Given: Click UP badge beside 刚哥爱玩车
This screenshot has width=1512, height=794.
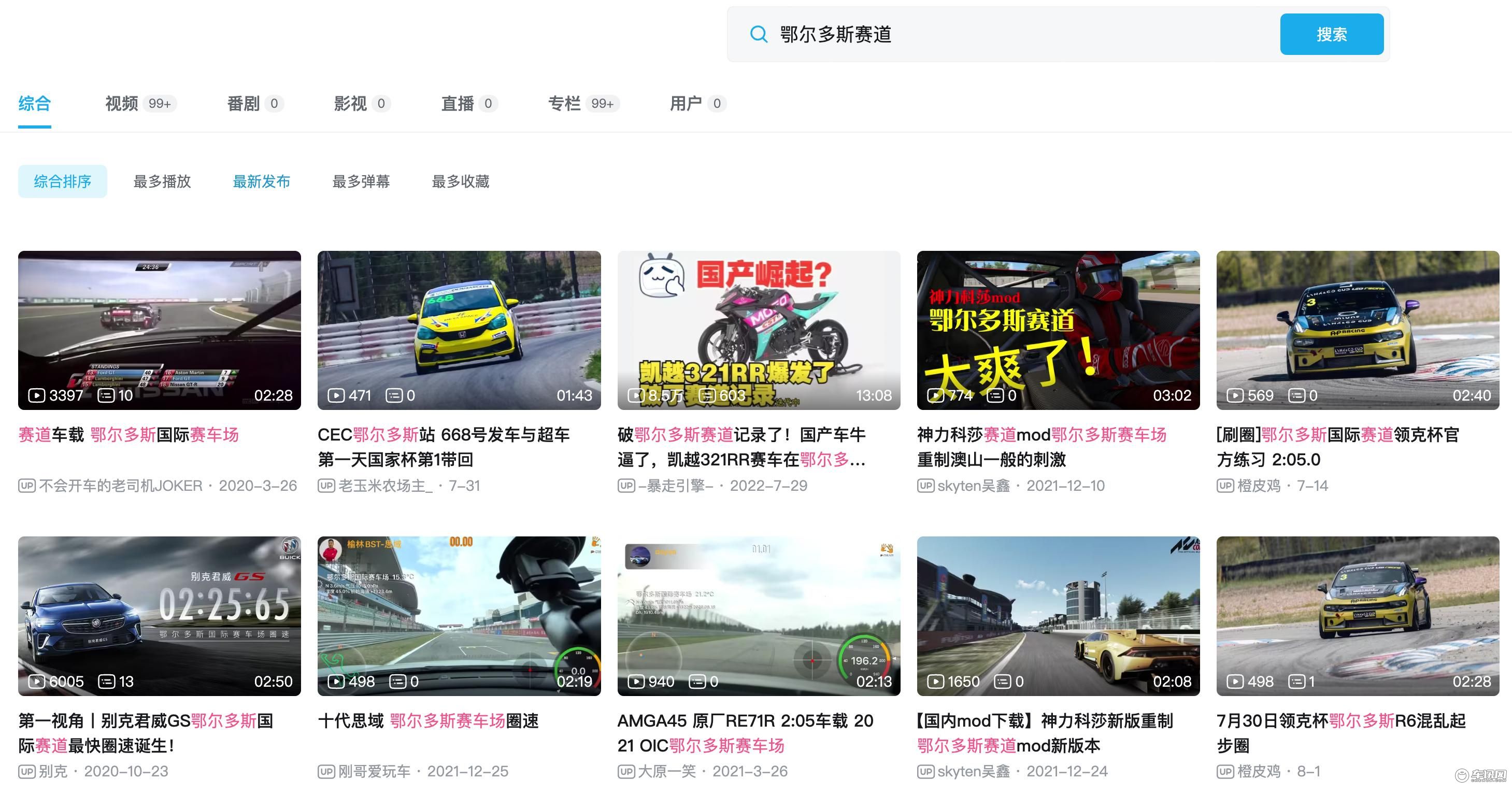Looking at the screenshot, I should point(327,771).
